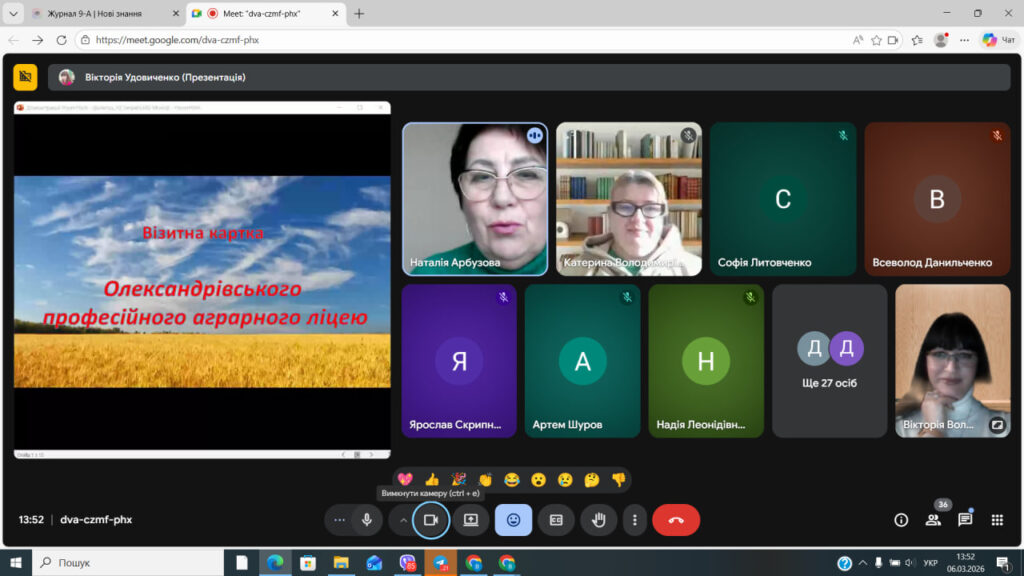Screen dimensions: 1024x576
Task: Open the meeting details info icon
Action: 901,520
